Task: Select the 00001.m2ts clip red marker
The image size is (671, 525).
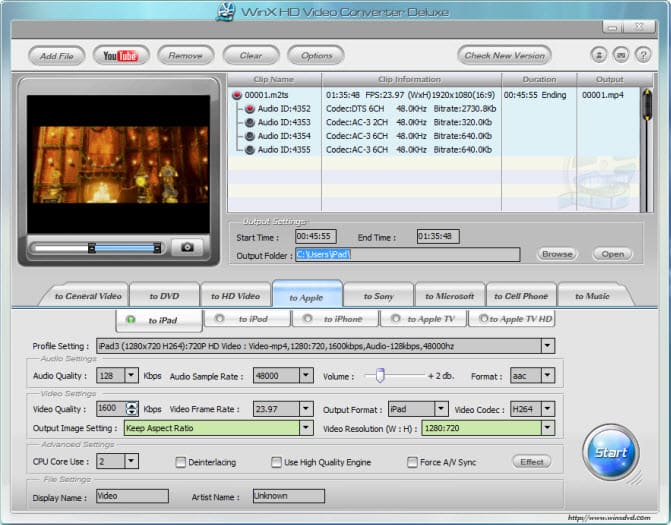Action: [237, 95]
